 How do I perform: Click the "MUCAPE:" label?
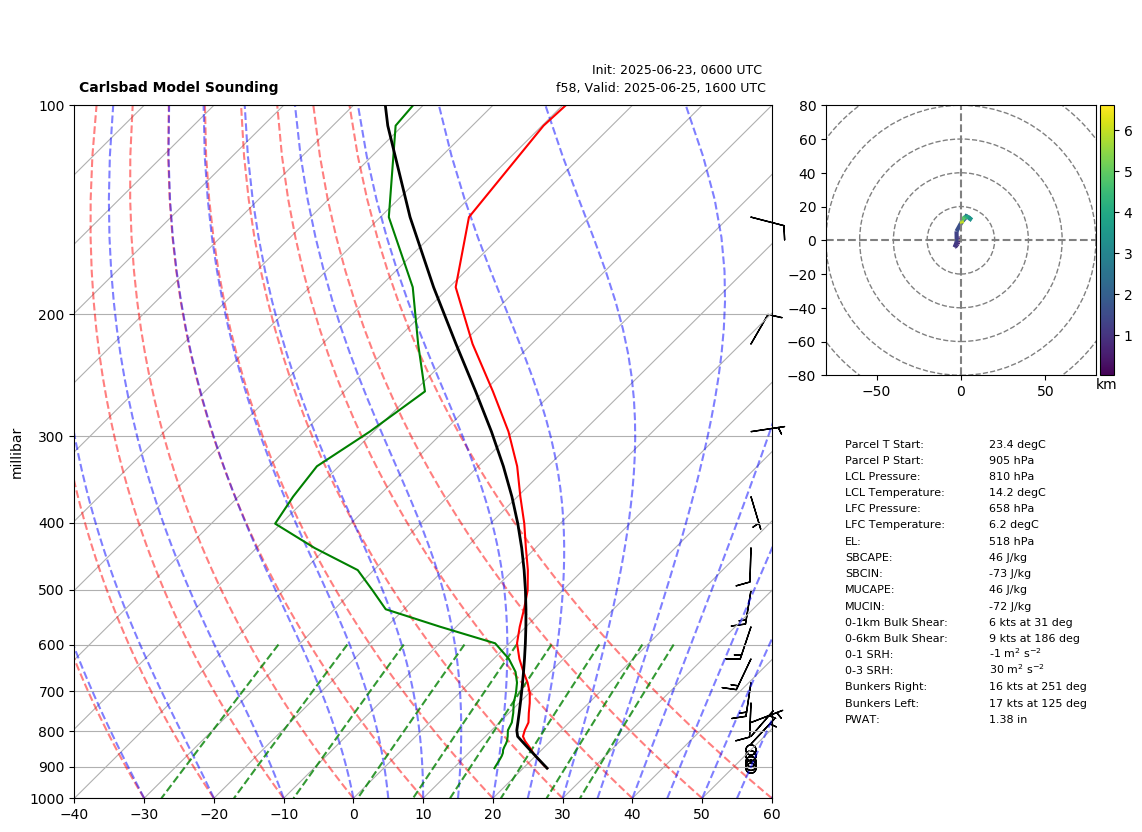click(x=870, y=589)
